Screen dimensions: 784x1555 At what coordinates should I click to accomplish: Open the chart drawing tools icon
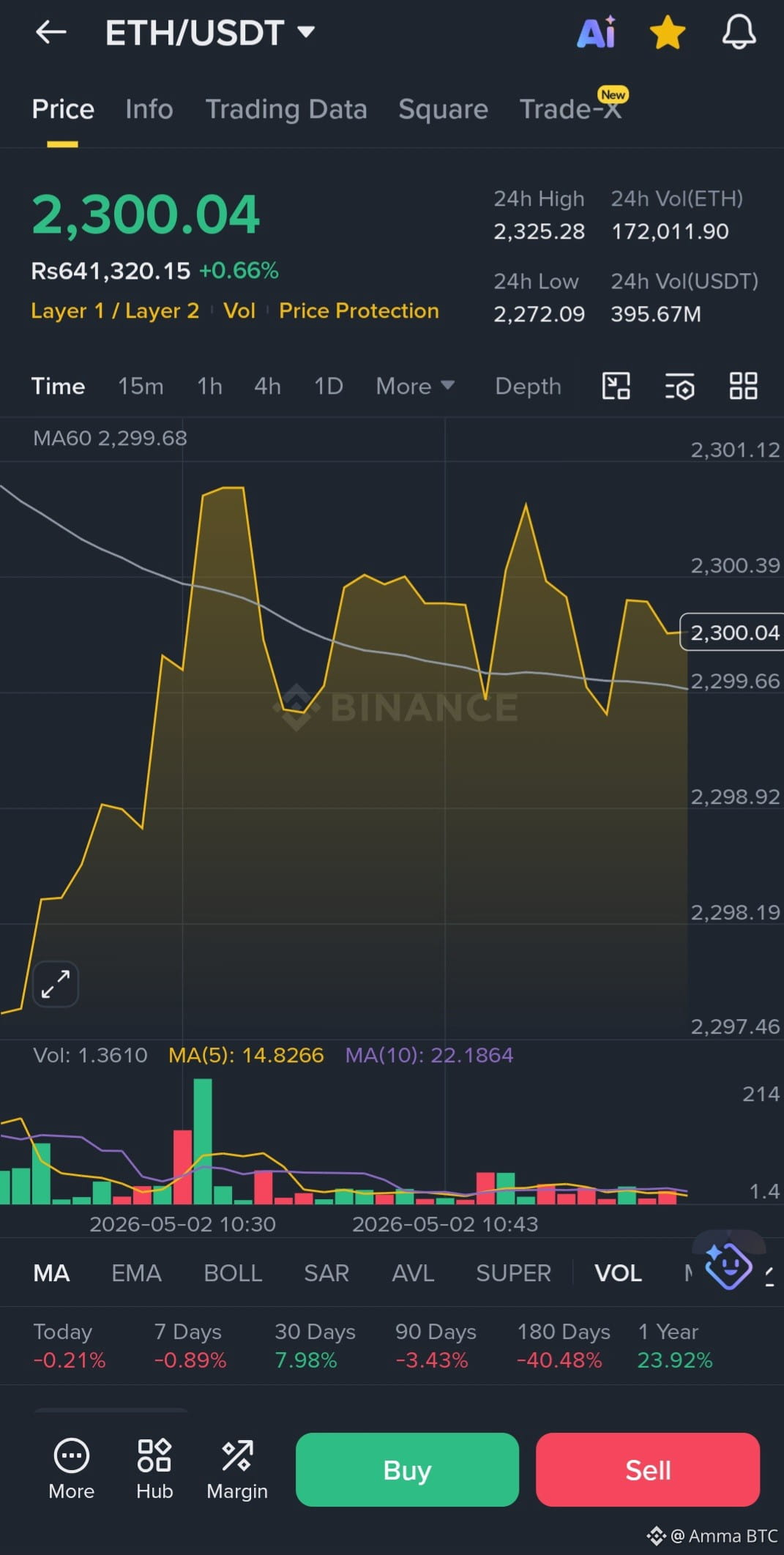pos(616,386)
